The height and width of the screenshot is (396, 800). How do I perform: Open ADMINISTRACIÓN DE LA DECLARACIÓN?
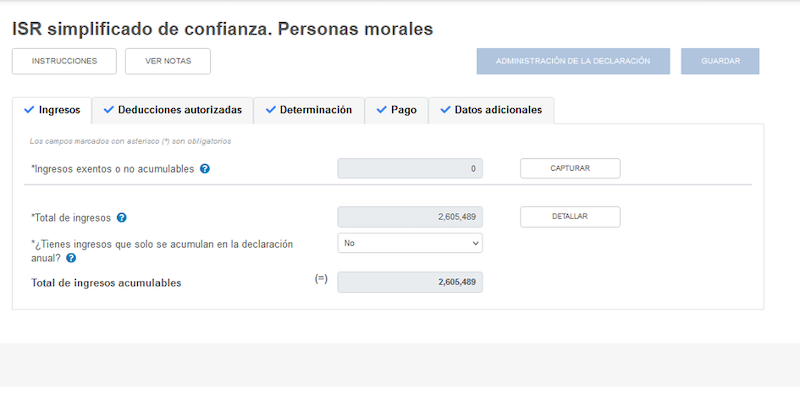coord(573,61)
